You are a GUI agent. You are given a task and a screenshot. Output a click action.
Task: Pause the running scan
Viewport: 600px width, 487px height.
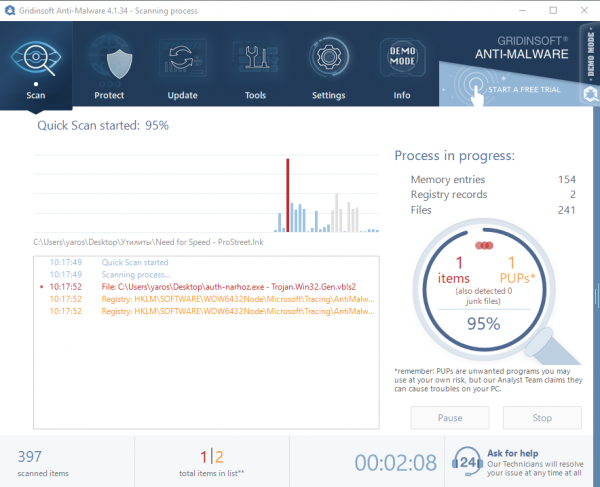pos(450,418)
